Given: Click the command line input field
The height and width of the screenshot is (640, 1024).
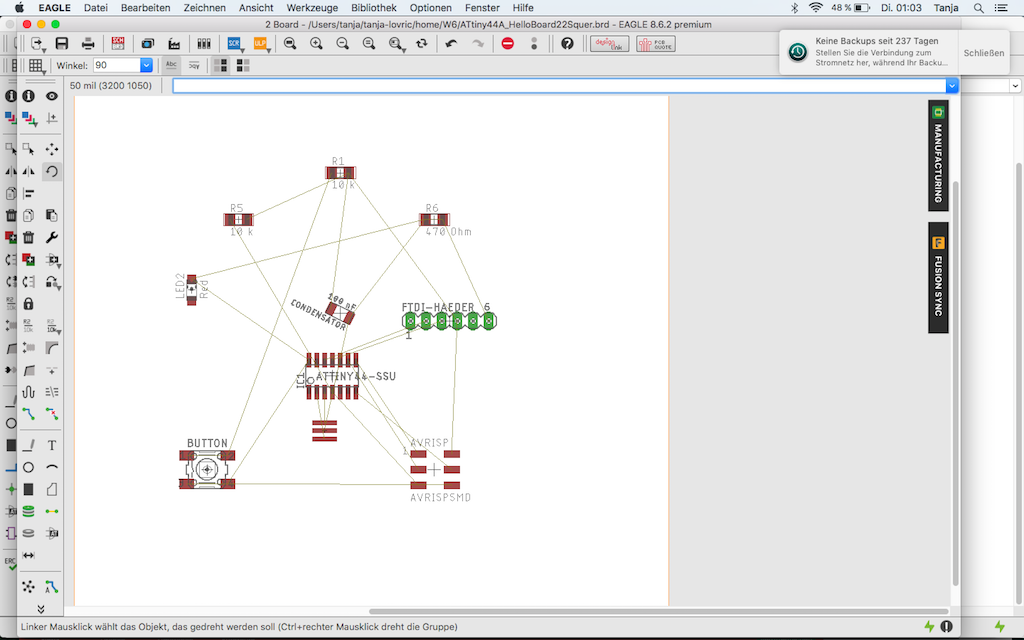Looking at the screenshot, I should 559,86.
